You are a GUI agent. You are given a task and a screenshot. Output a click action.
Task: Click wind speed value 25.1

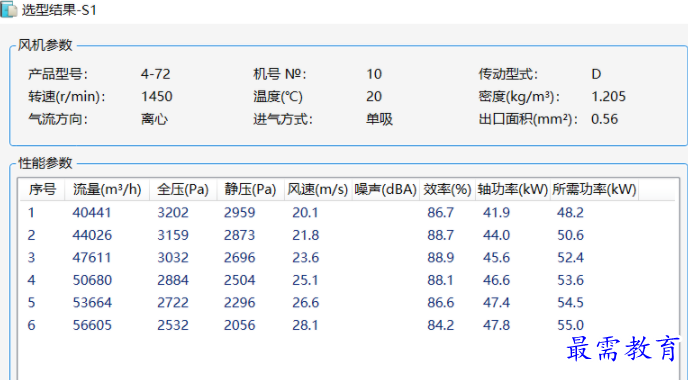pyautogui.click(x=305, y=280)
